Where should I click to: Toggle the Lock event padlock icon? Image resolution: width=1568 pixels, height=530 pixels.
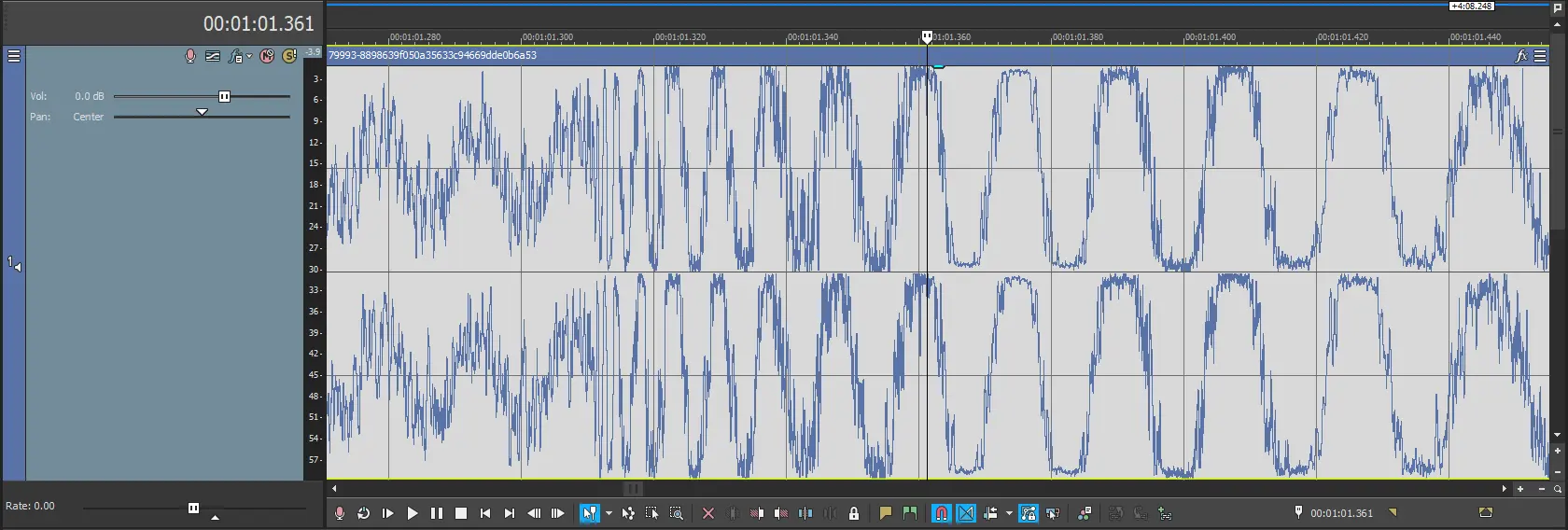tap(854, 513)
